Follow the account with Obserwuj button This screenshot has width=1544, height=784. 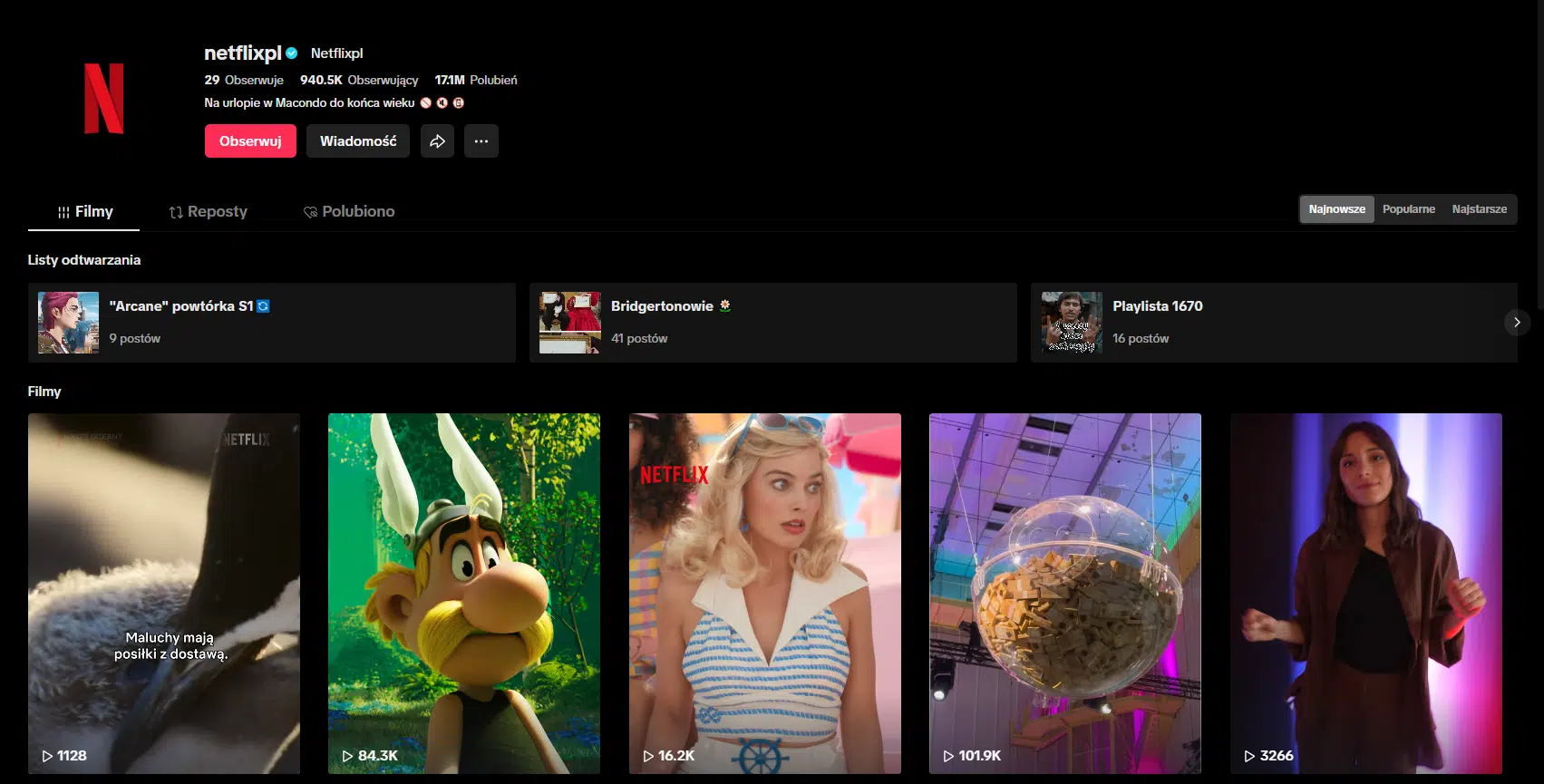250,141
